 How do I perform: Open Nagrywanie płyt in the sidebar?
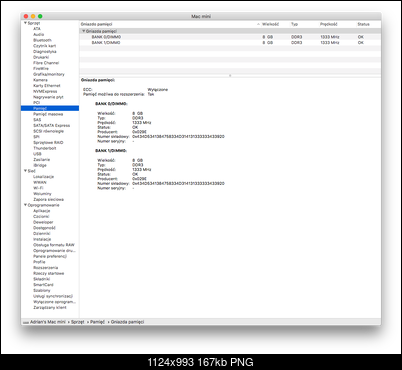point(48,97)
